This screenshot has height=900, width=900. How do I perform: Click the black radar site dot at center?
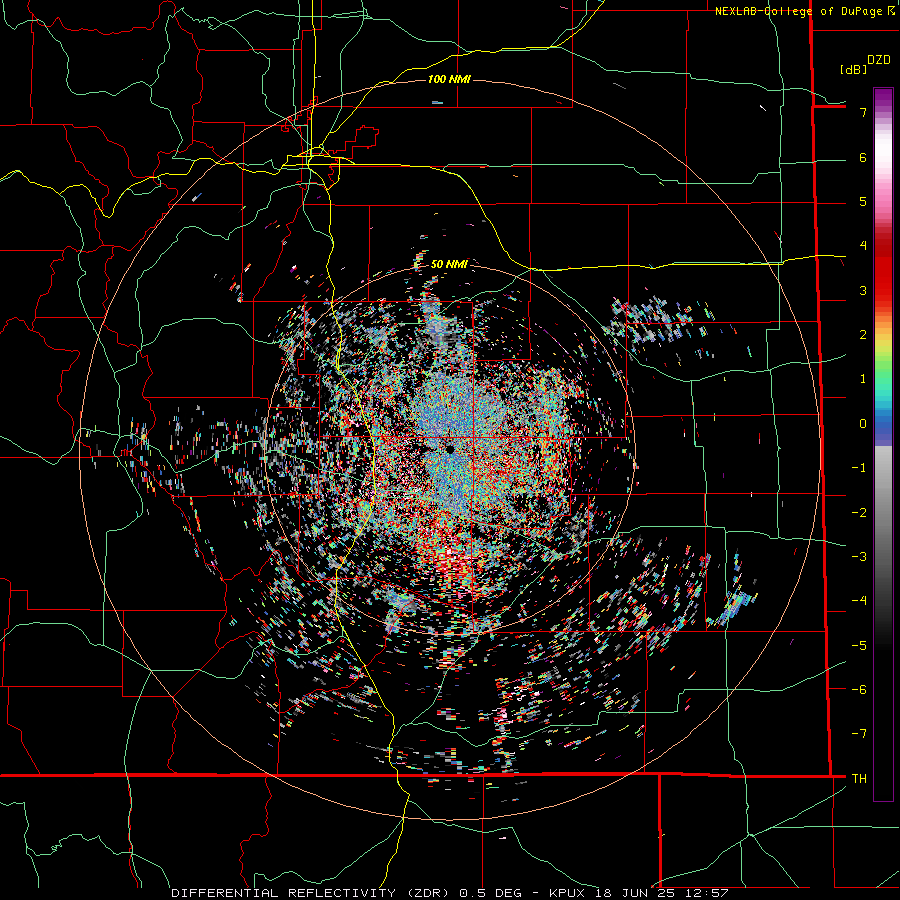451,449
